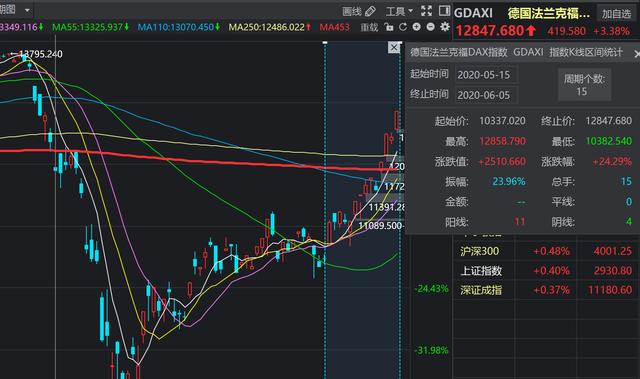Open the 画线 drawing pencil tool
Image resolution: width=640 pixels, height=379 pixels.
pos(359,11)
